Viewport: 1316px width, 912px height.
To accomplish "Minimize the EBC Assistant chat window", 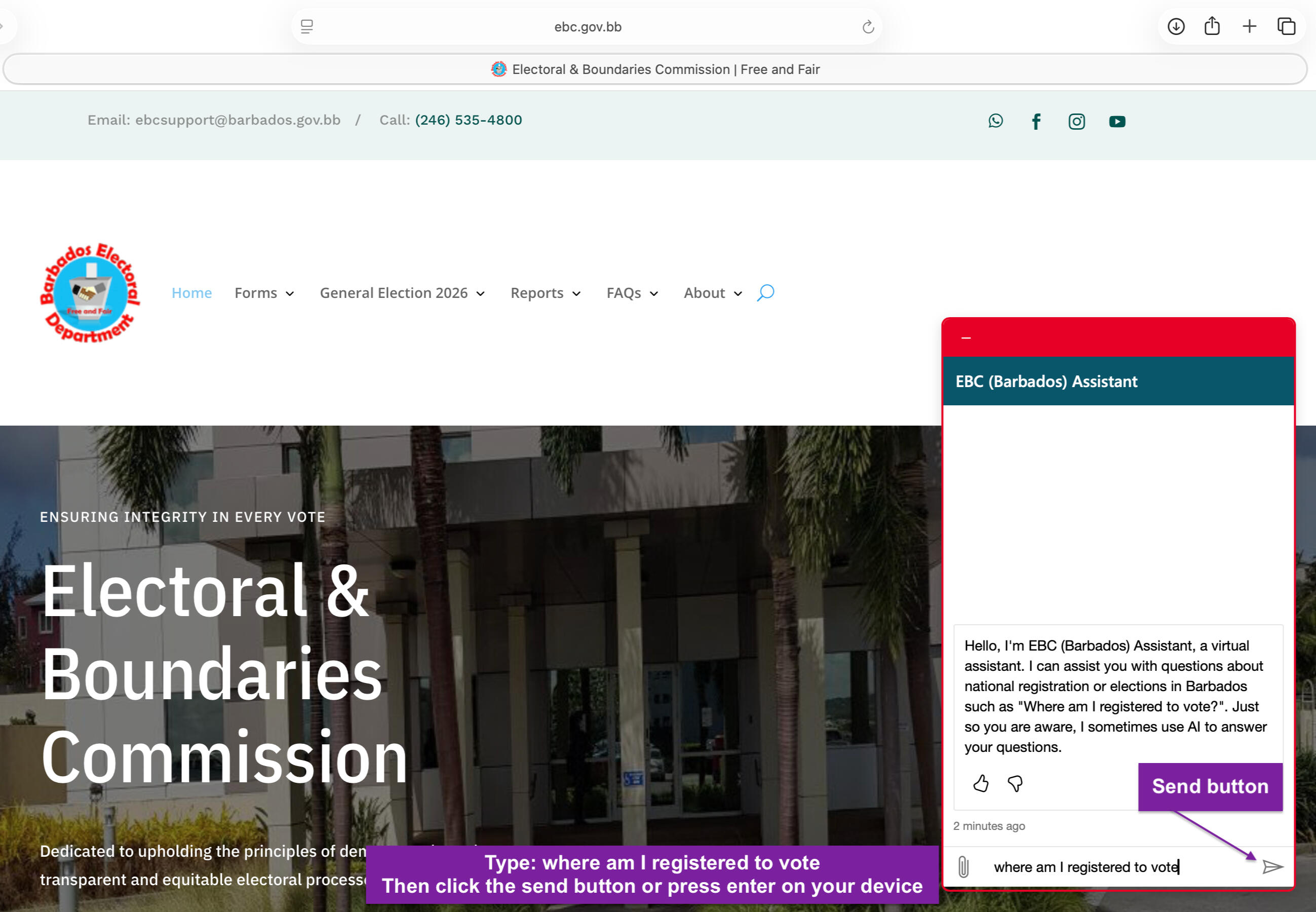I will pyautogui.click(x=966, y=338).
